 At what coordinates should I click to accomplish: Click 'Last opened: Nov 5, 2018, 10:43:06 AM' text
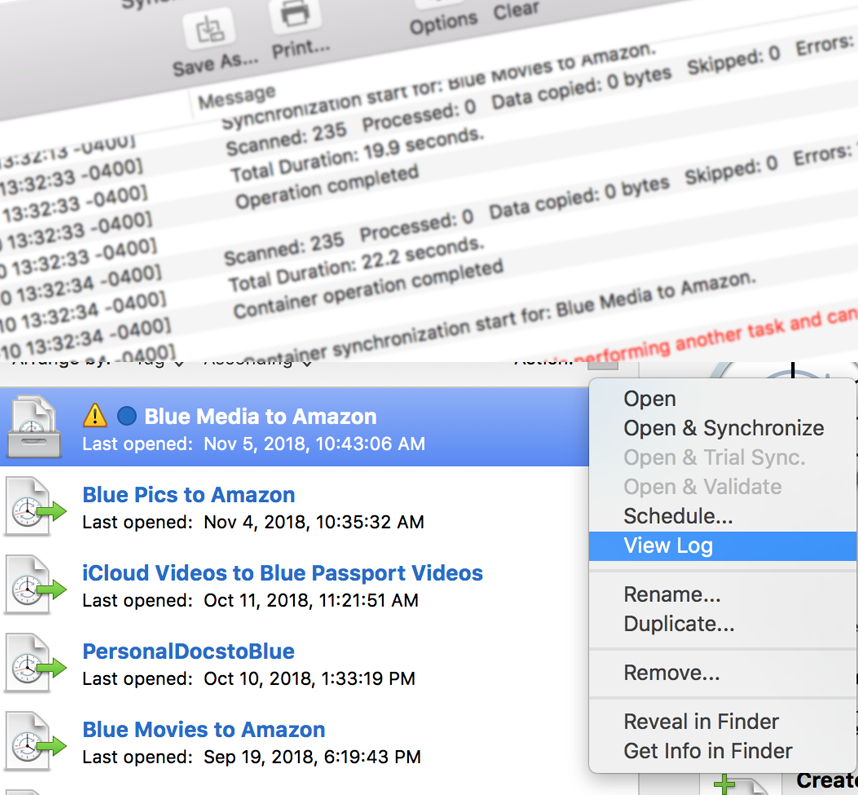253,443
